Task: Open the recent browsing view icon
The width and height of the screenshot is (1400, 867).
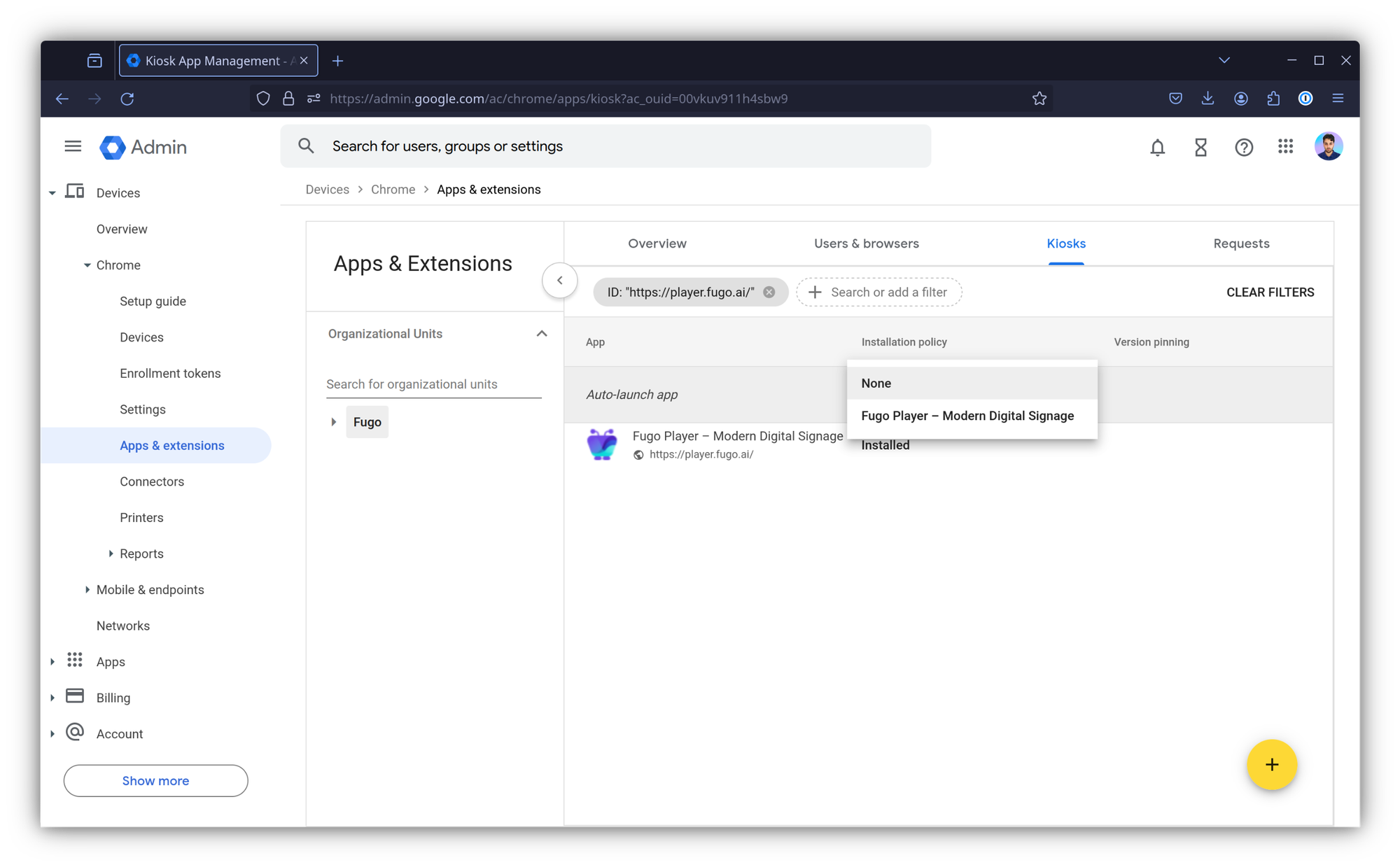Action: (x=94, y=61)
